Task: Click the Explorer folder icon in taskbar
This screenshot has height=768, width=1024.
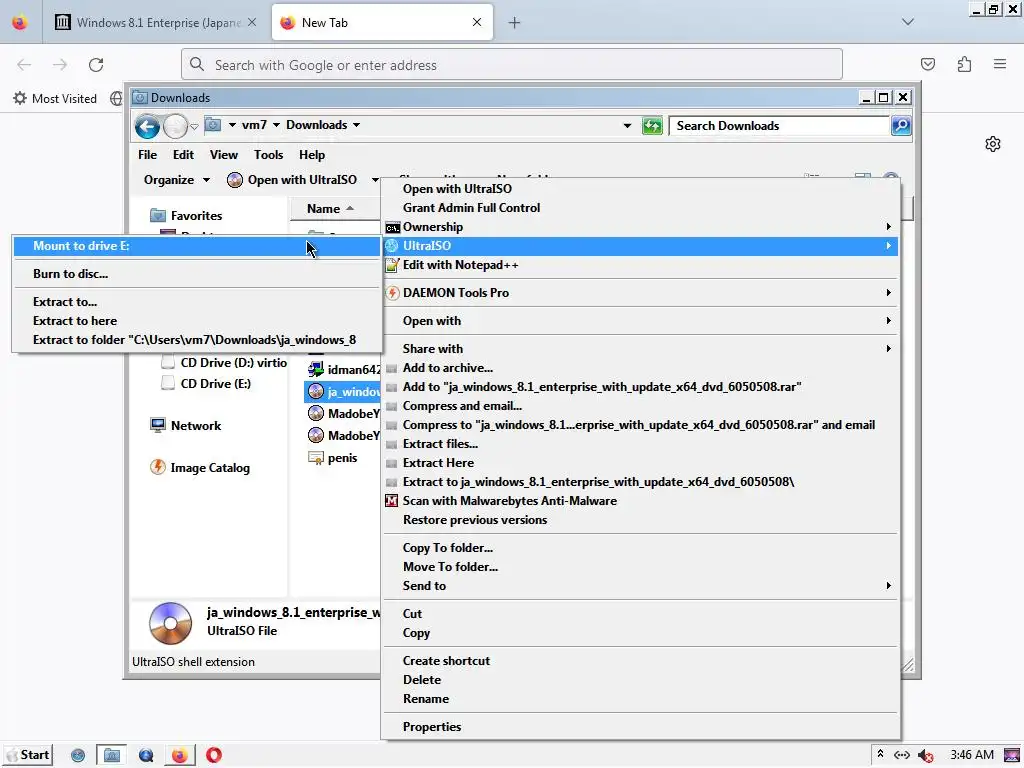Action: (x=112, y=755)
